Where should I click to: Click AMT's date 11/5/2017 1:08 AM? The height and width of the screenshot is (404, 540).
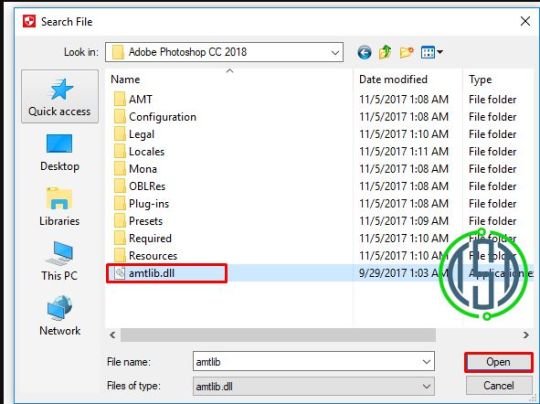click(x=404, y=100)
